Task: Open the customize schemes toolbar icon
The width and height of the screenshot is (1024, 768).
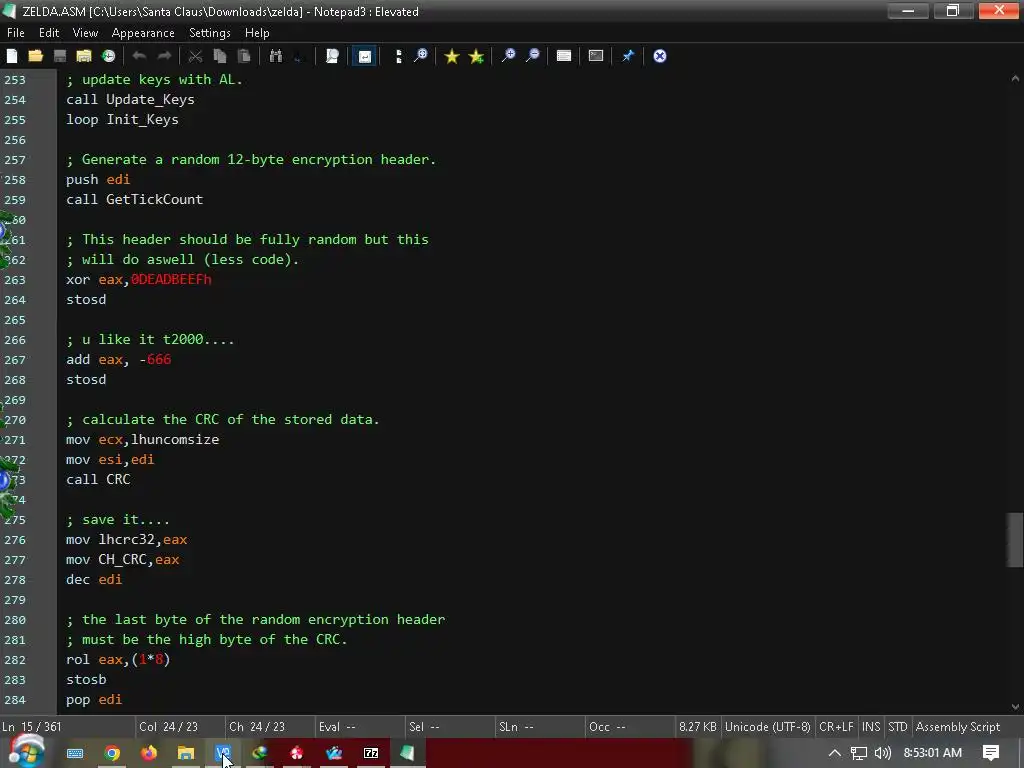Action: point(596,56)
